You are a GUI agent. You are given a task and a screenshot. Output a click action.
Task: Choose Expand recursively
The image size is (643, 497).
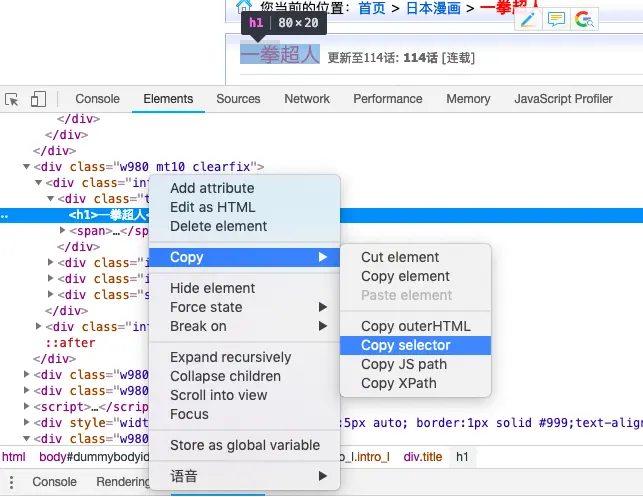[245, 357]
